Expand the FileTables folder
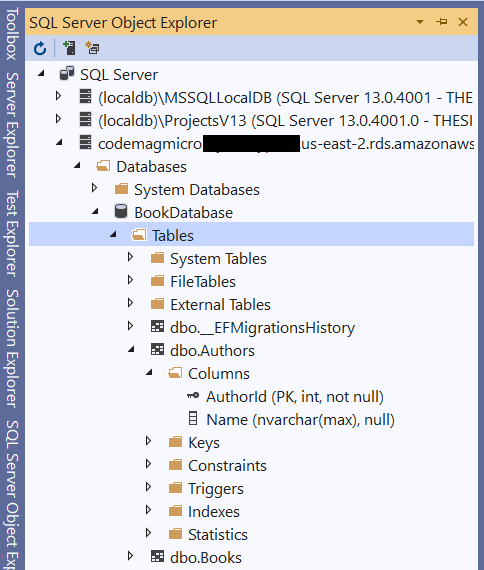This screenshot has height=570, width=484. (x=130, y=280)
